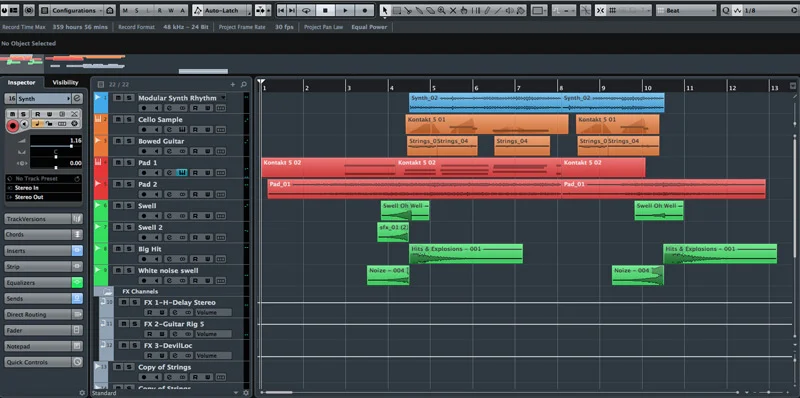This screenshot has width=800, height=398.
Task: Select the Mute X tool
Action: tap(453, 10)
